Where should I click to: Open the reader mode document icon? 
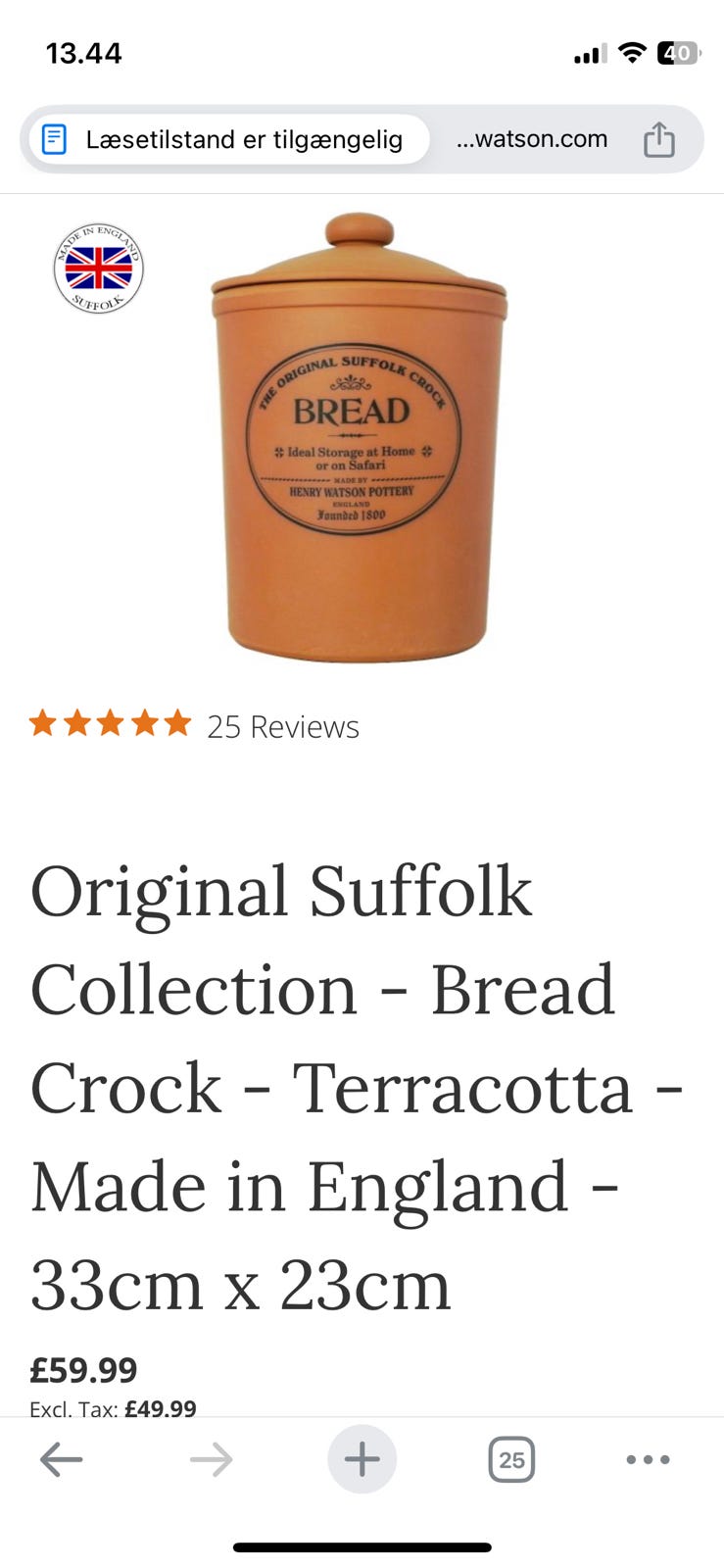55,139
